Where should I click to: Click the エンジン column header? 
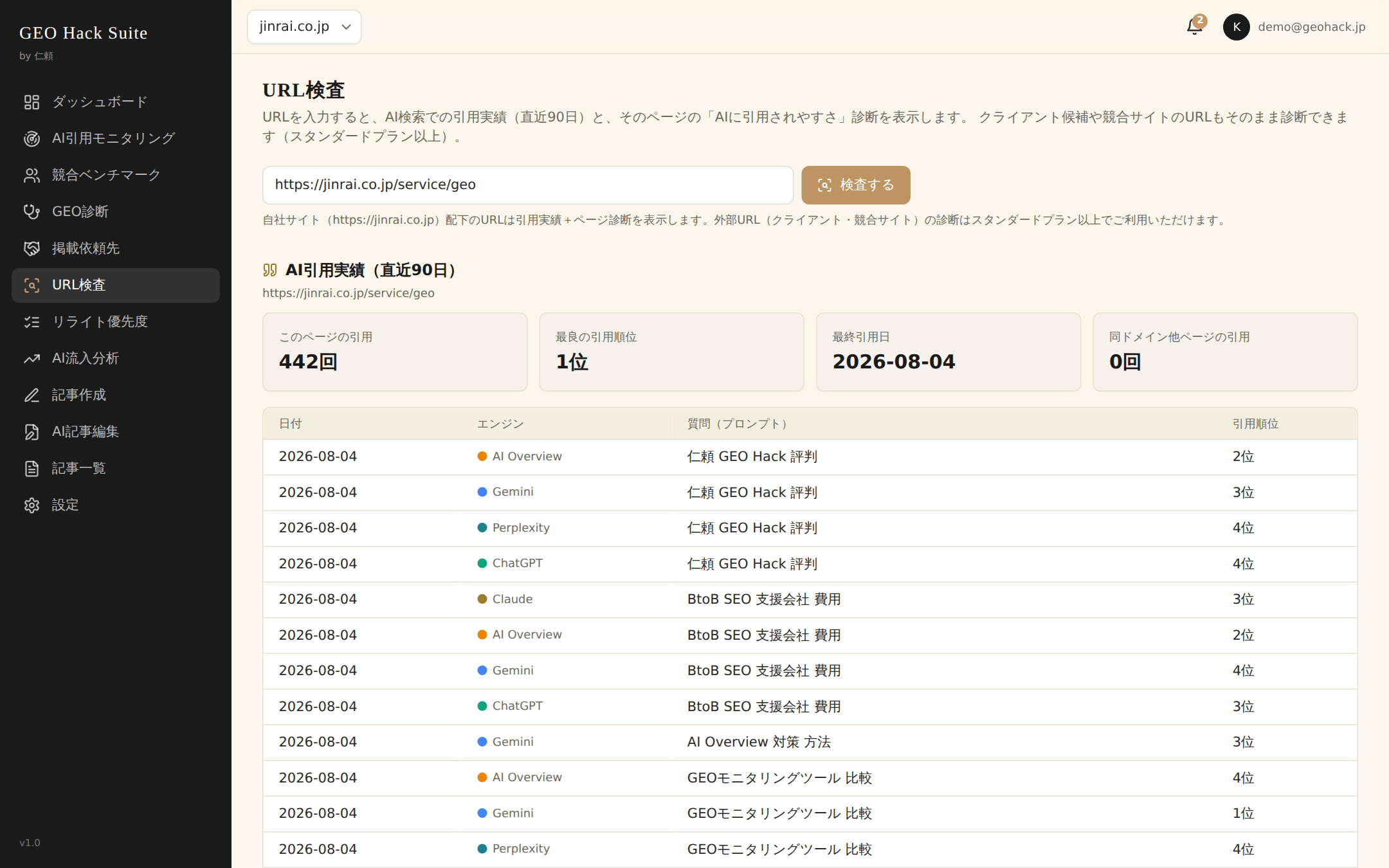(x=501, y=424)
